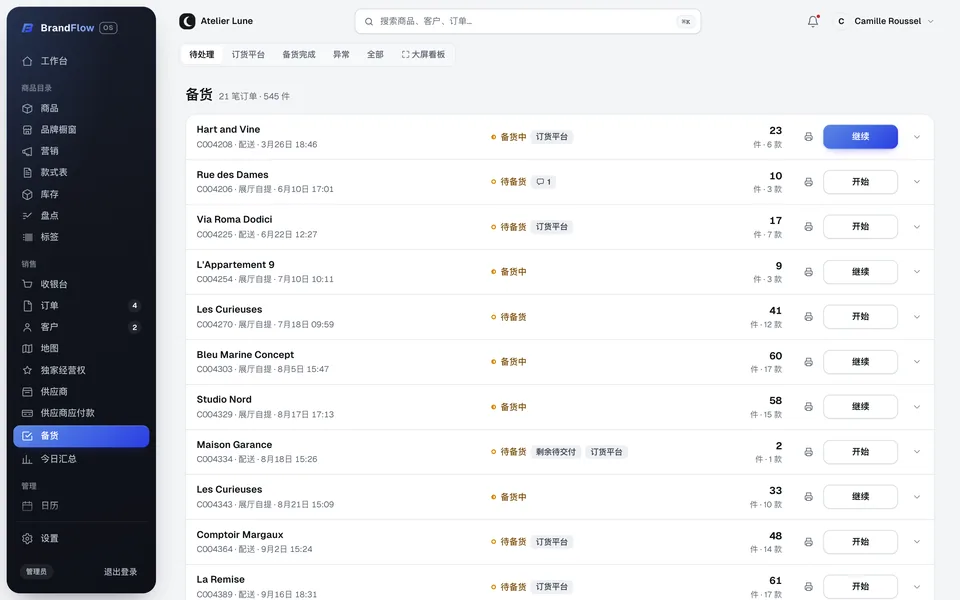Print the Comptoir Margaux order
This screenshot has height=600, width=960.
tap(808, 542)
